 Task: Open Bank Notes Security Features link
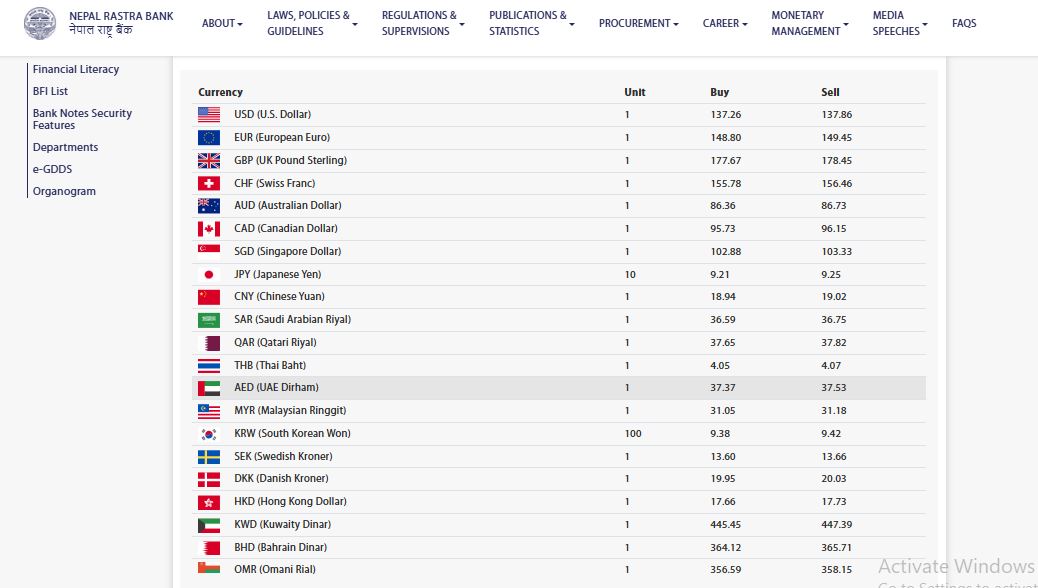82,119
